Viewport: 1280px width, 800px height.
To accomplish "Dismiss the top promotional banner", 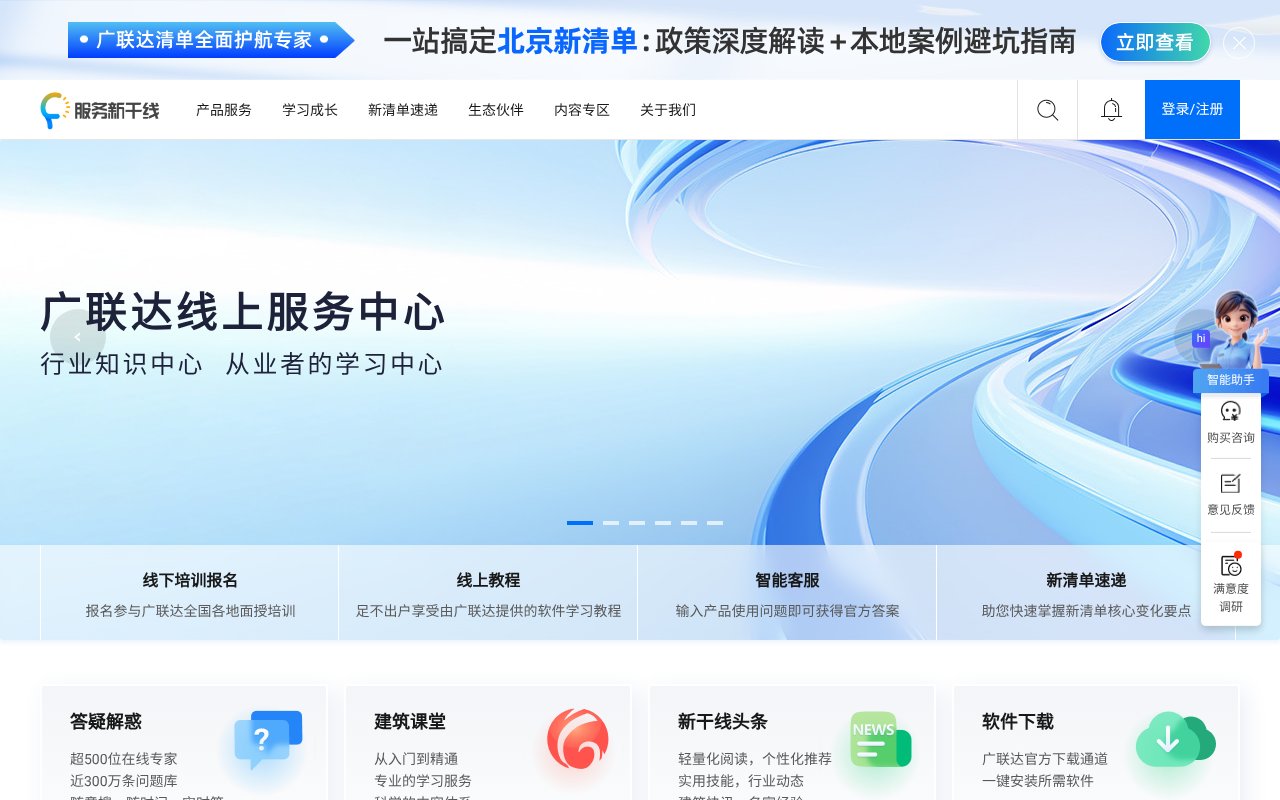I will (x=1239, y=43).
